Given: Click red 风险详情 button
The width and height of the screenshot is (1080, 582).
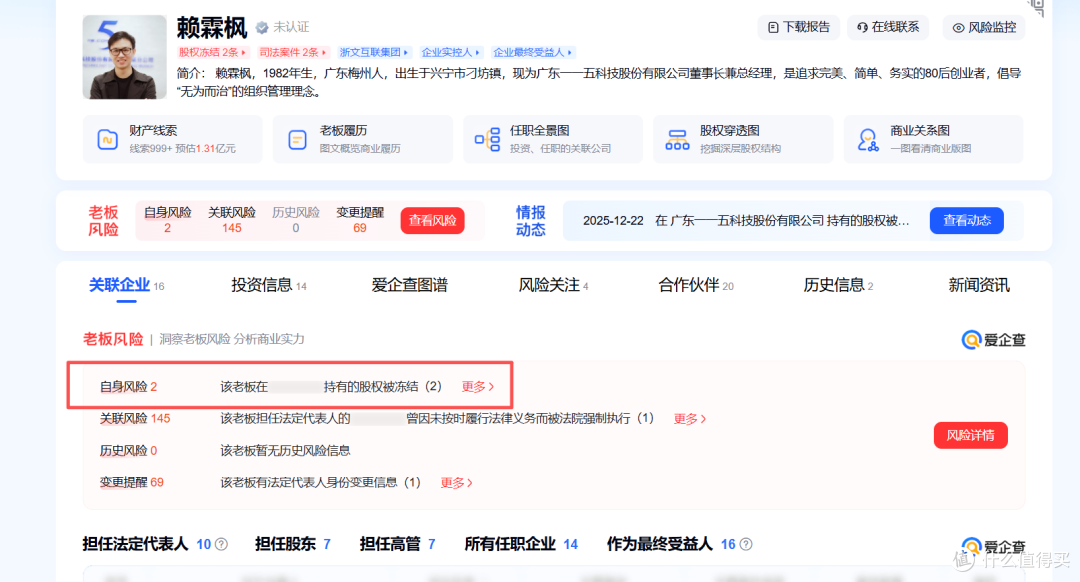Looking at the screenshot, I should (x=970, y=435).
